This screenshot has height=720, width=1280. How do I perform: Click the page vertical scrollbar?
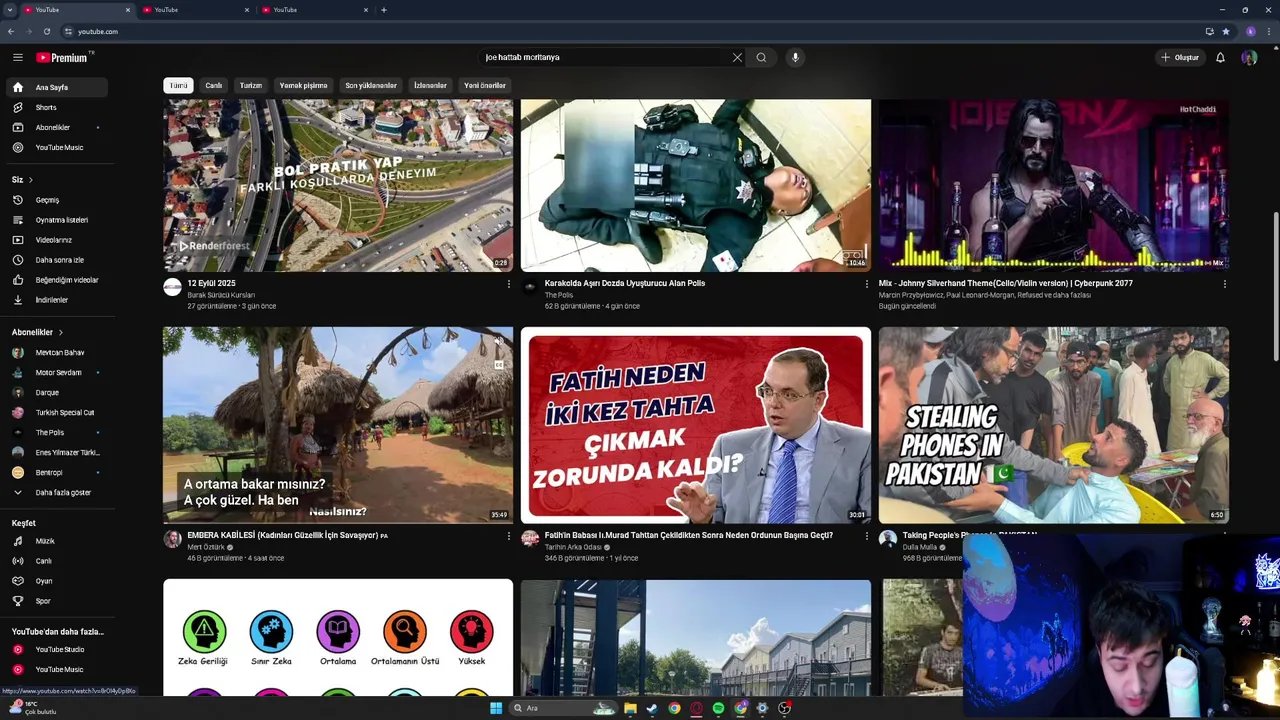(x=1274, y=287)
